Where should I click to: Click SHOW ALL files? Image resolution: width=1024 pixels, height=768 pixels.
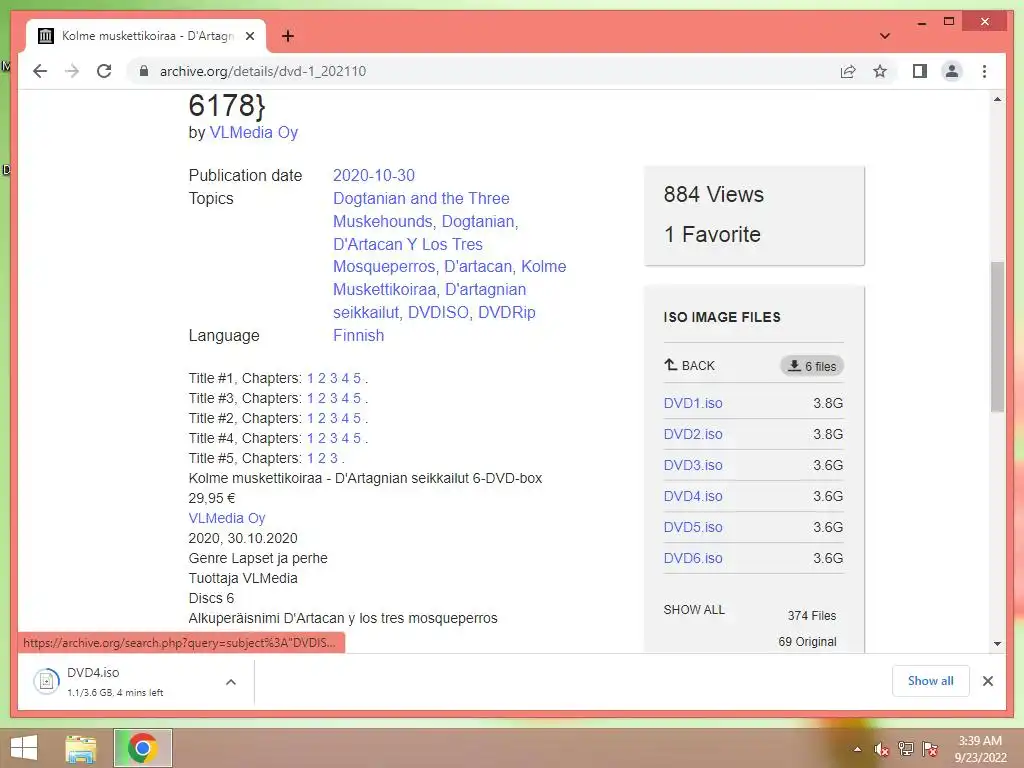(x=694, y=610)
